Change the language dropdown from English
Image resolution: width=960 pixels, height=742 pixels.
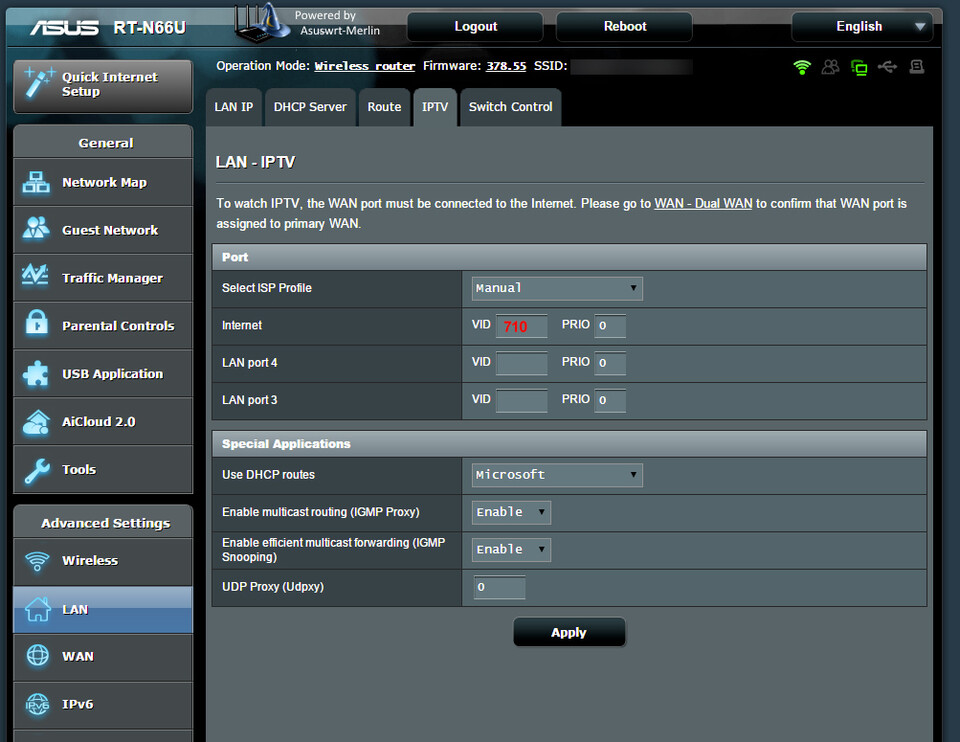pyautogui.click(x=861, y=27)
